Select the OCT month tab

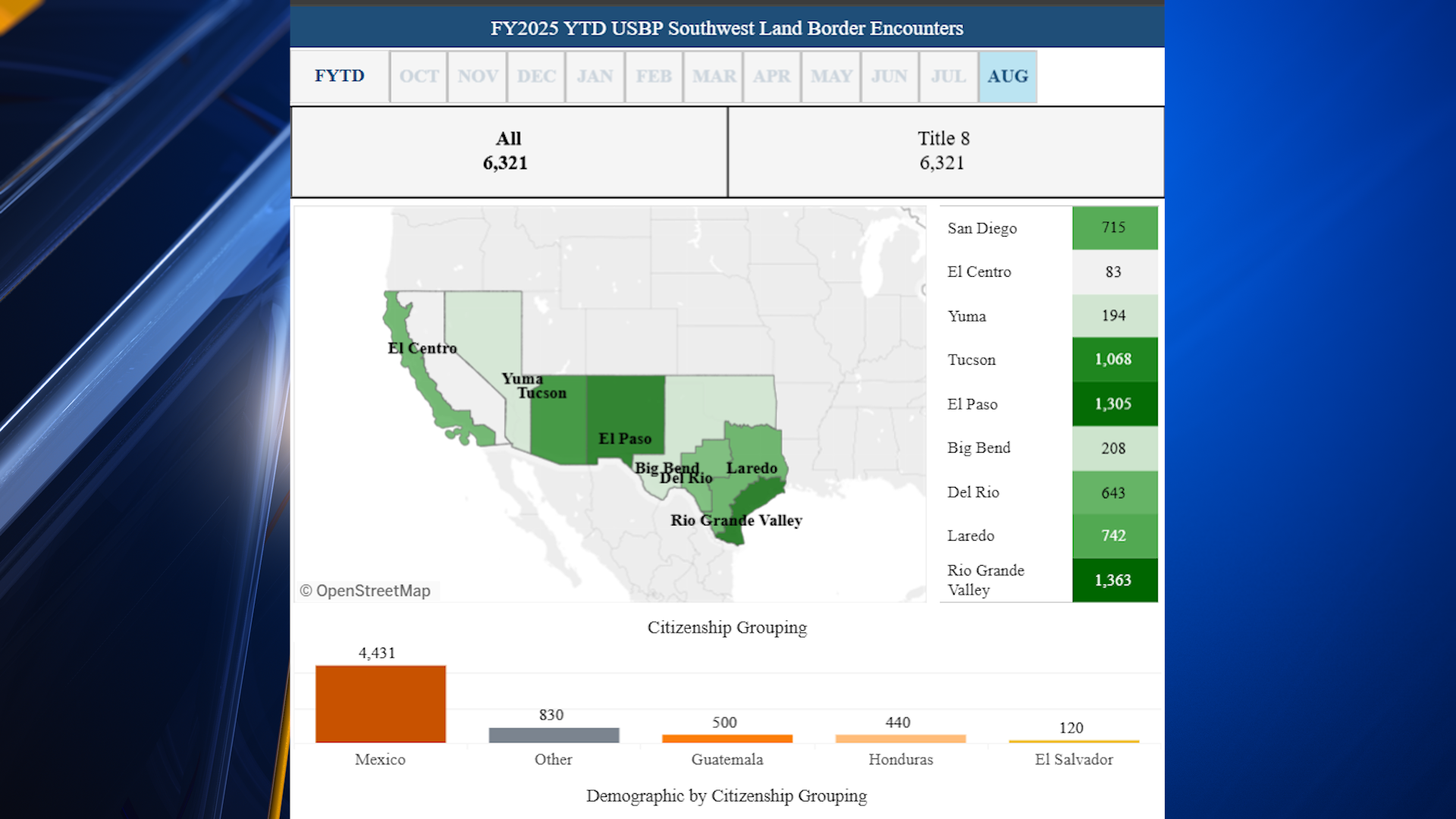tap(419, 77)
